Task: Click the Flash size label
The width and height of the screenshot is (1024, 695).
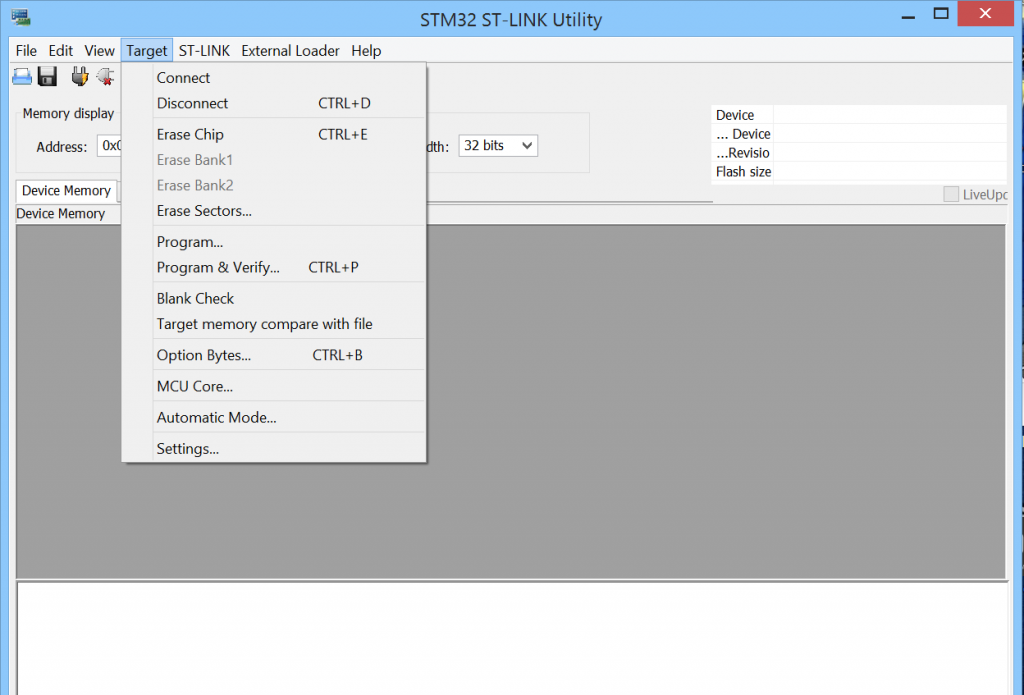Action: pyautogui.click(x=743, y=172)
